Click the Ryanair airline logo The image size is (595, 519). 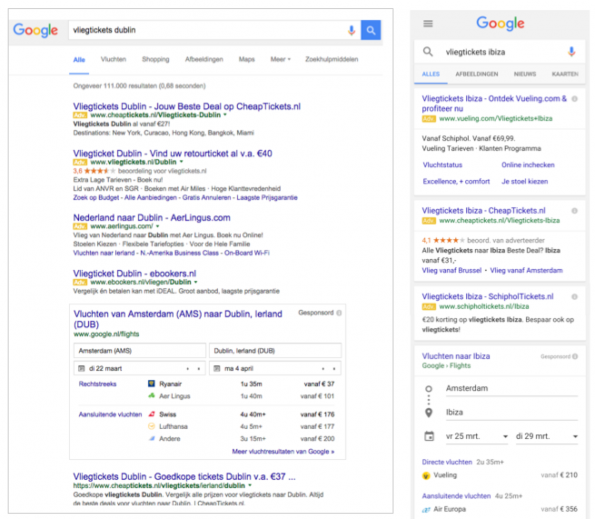(x=151, y=384)
